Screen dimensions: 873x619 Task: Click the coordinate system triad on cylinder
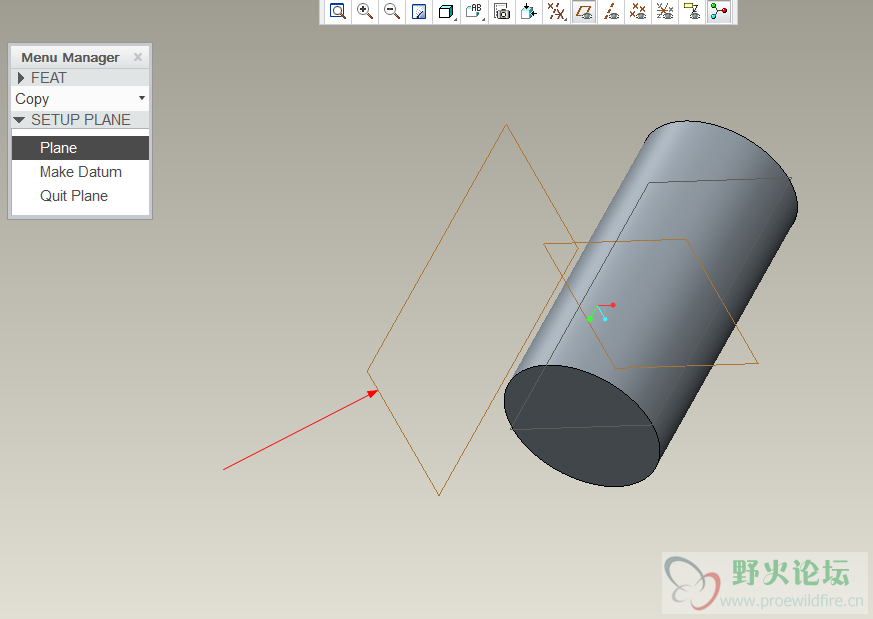click(x=601, y=312)
